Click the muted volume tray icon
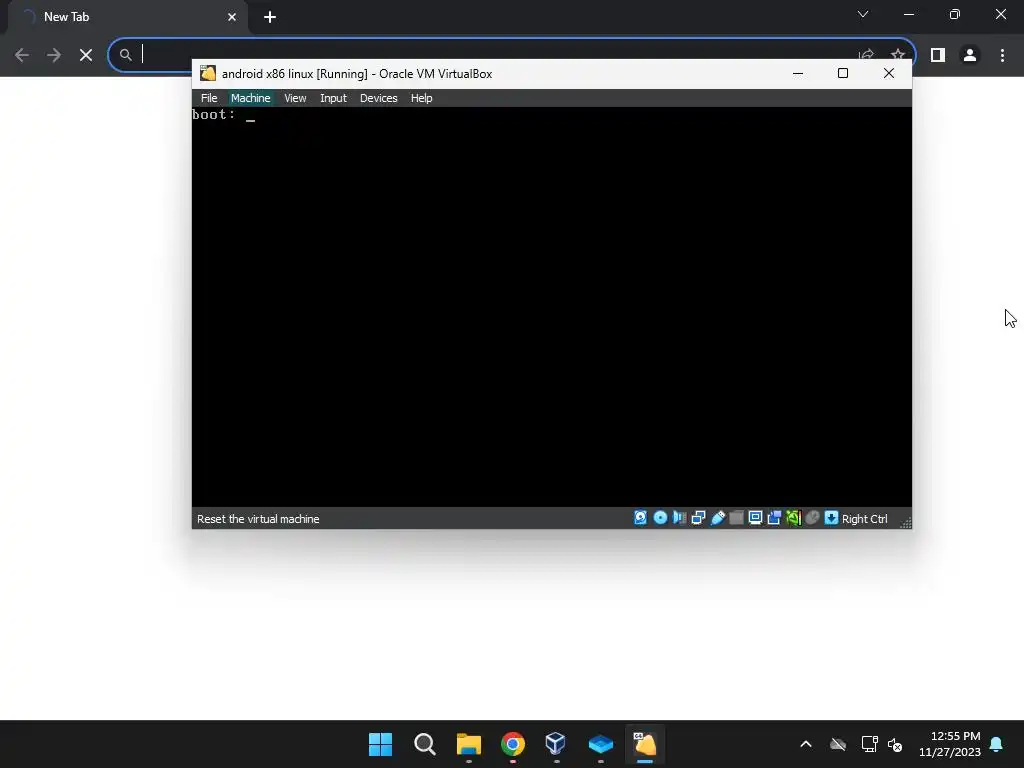This screenshot has width=1024, height=768. point(895,744)
